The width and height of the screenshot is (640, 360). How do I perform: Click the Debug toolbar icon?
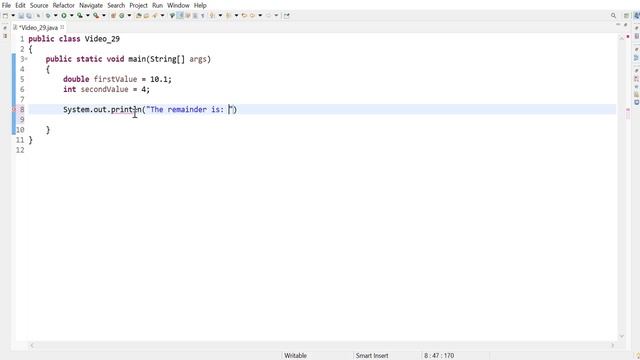coord(48,16)
